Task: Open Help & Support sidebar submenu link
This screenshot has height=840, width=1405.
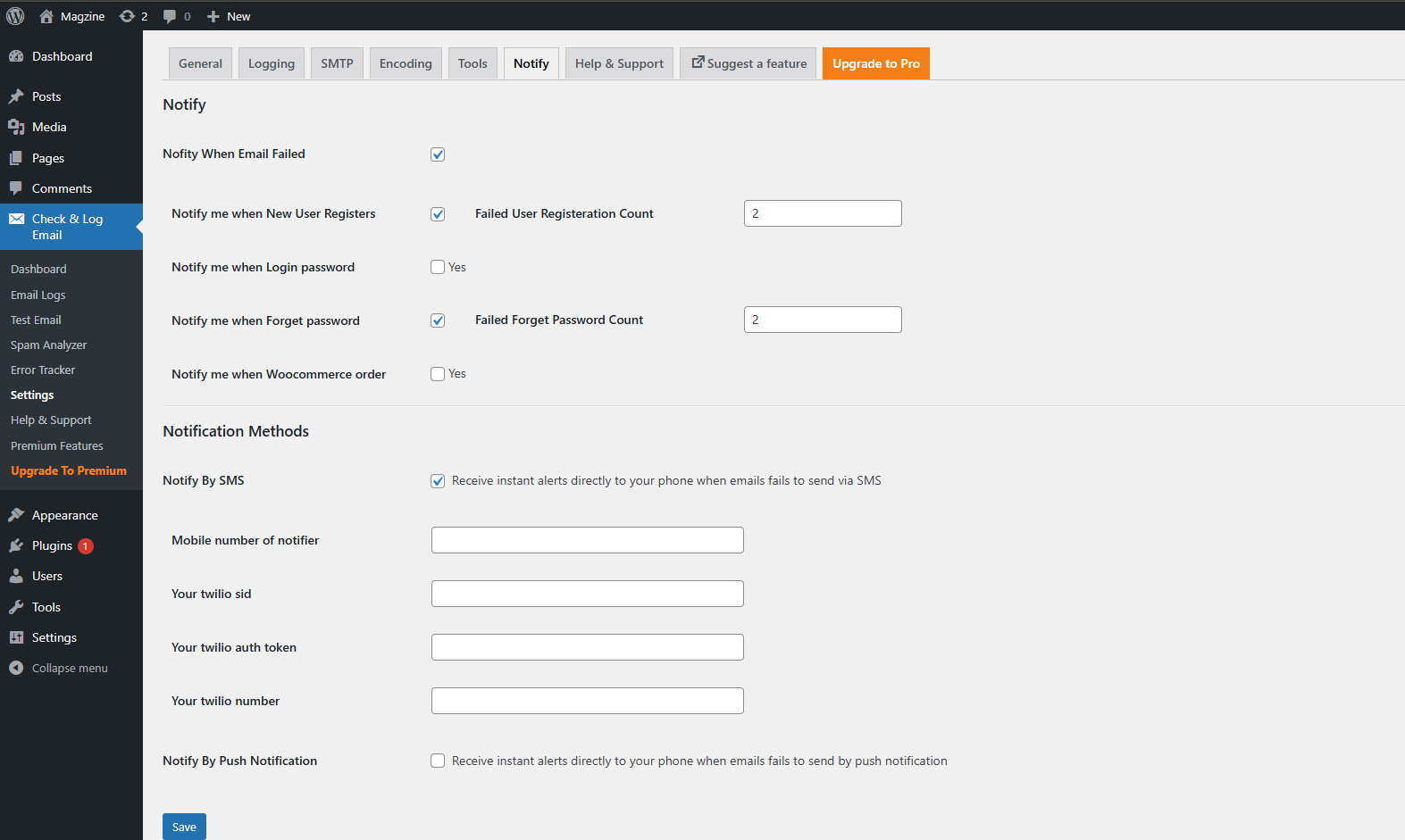Action: pos(51,420)
